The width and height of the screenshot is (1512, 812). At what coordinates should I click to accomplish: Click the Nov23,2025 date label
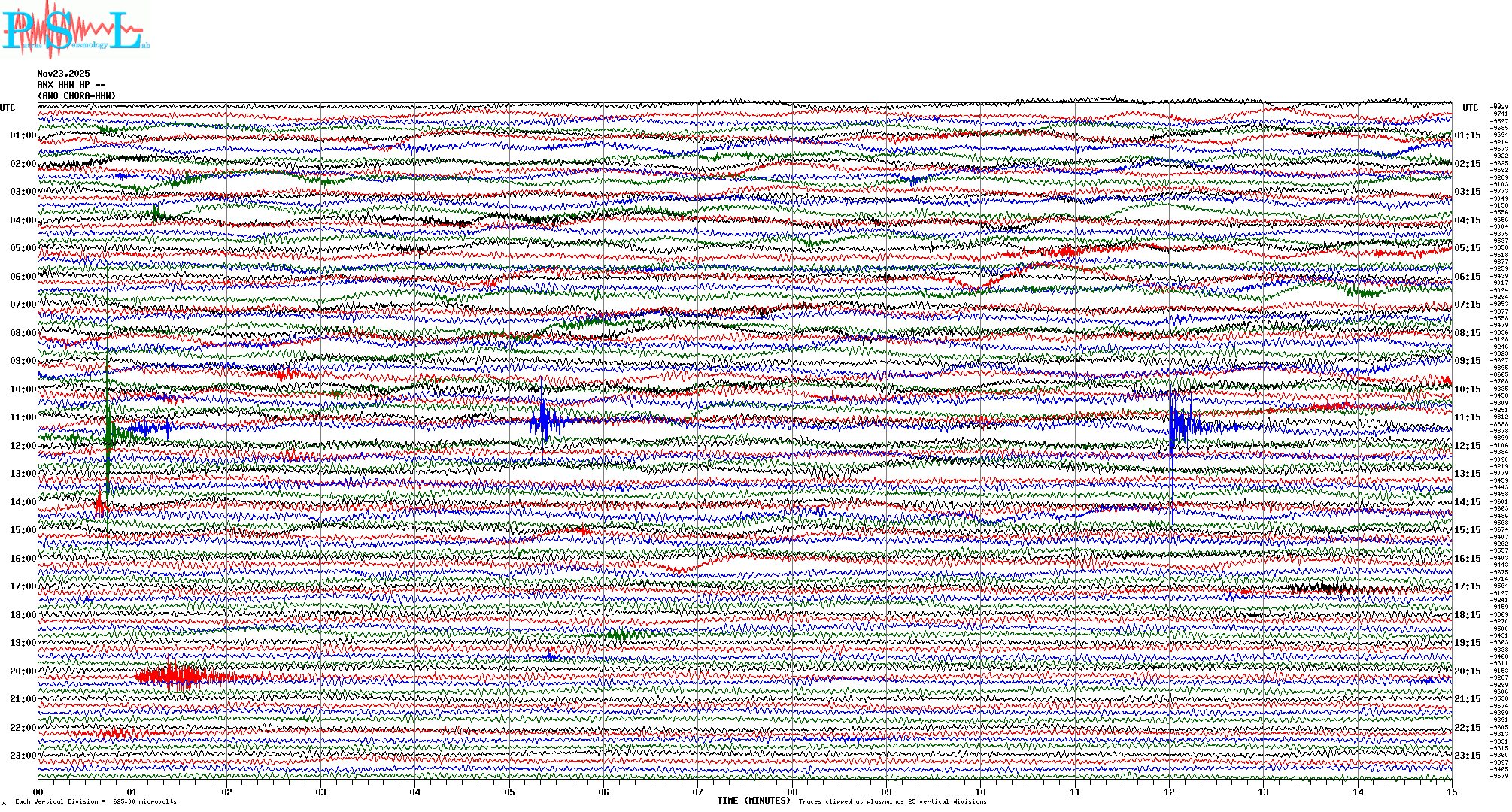(x=63, y=74)
